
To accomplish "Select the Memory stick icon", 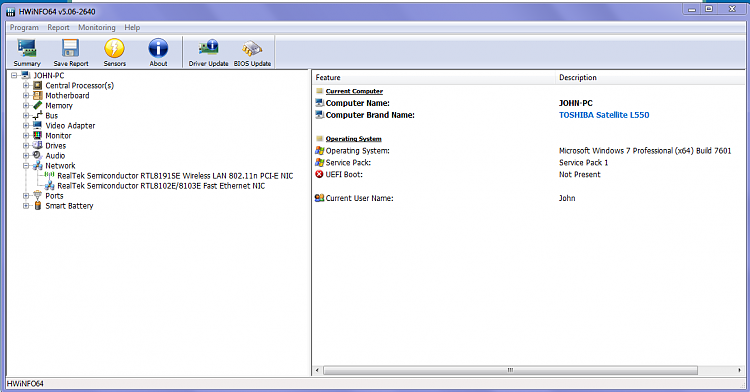I will point(38,106).
